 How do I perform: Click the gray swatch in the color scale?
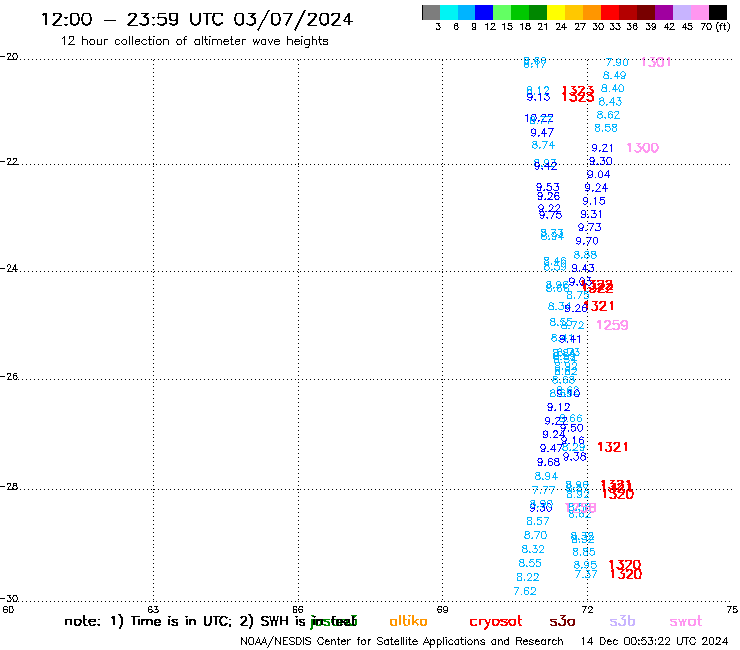tap(431, 12)
